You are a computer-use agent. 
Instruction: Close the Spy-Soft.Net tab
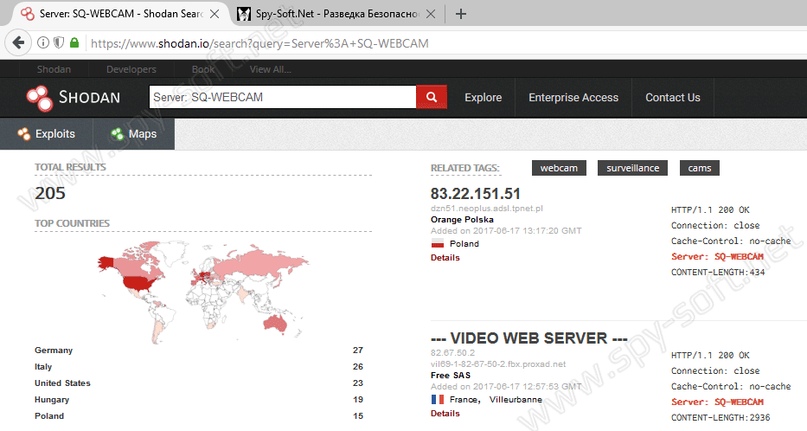[431, 14]
